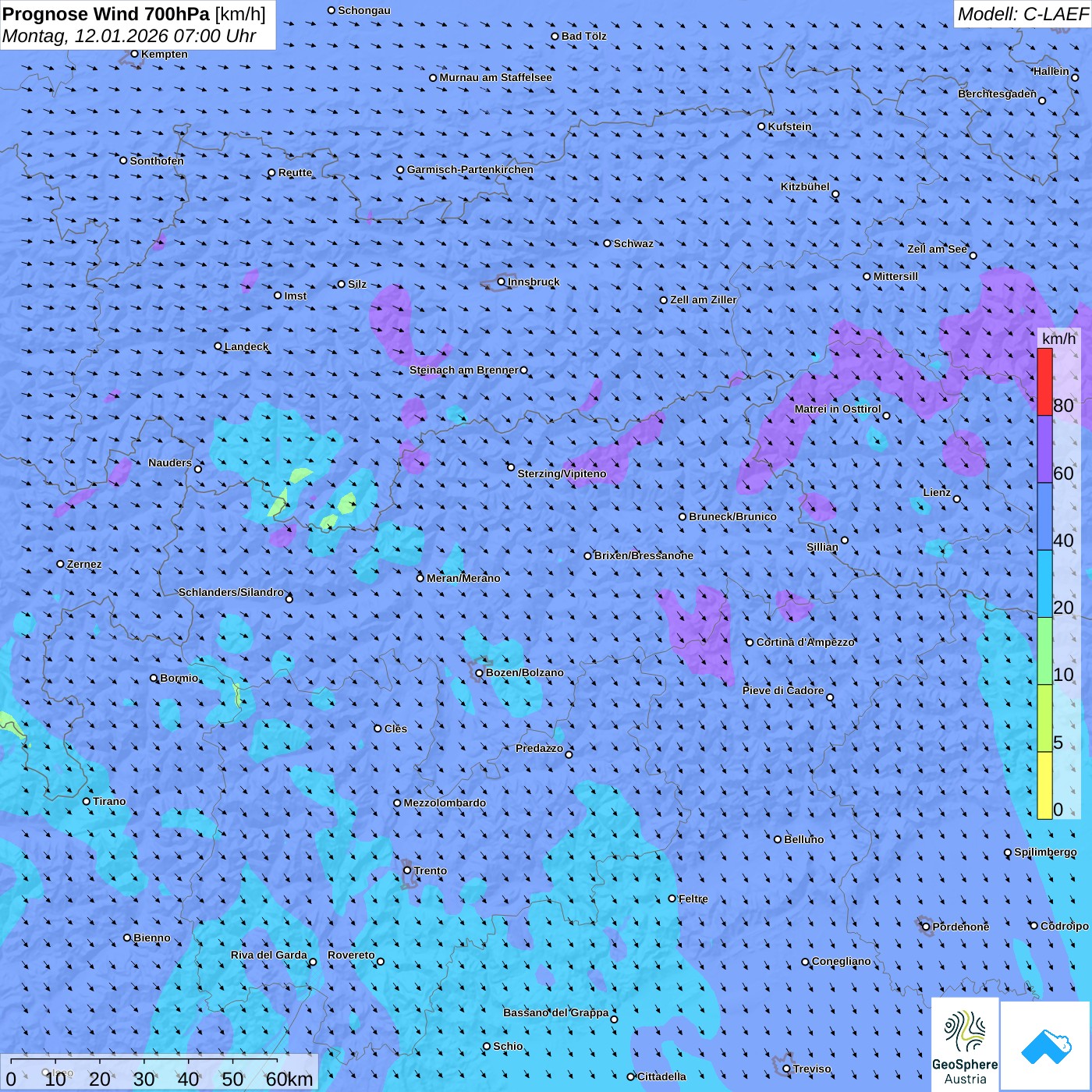Click the blue cloud-arrow logo icon
The height and width of the screenshot is (1092, 1092).
pos(1046,1046)
